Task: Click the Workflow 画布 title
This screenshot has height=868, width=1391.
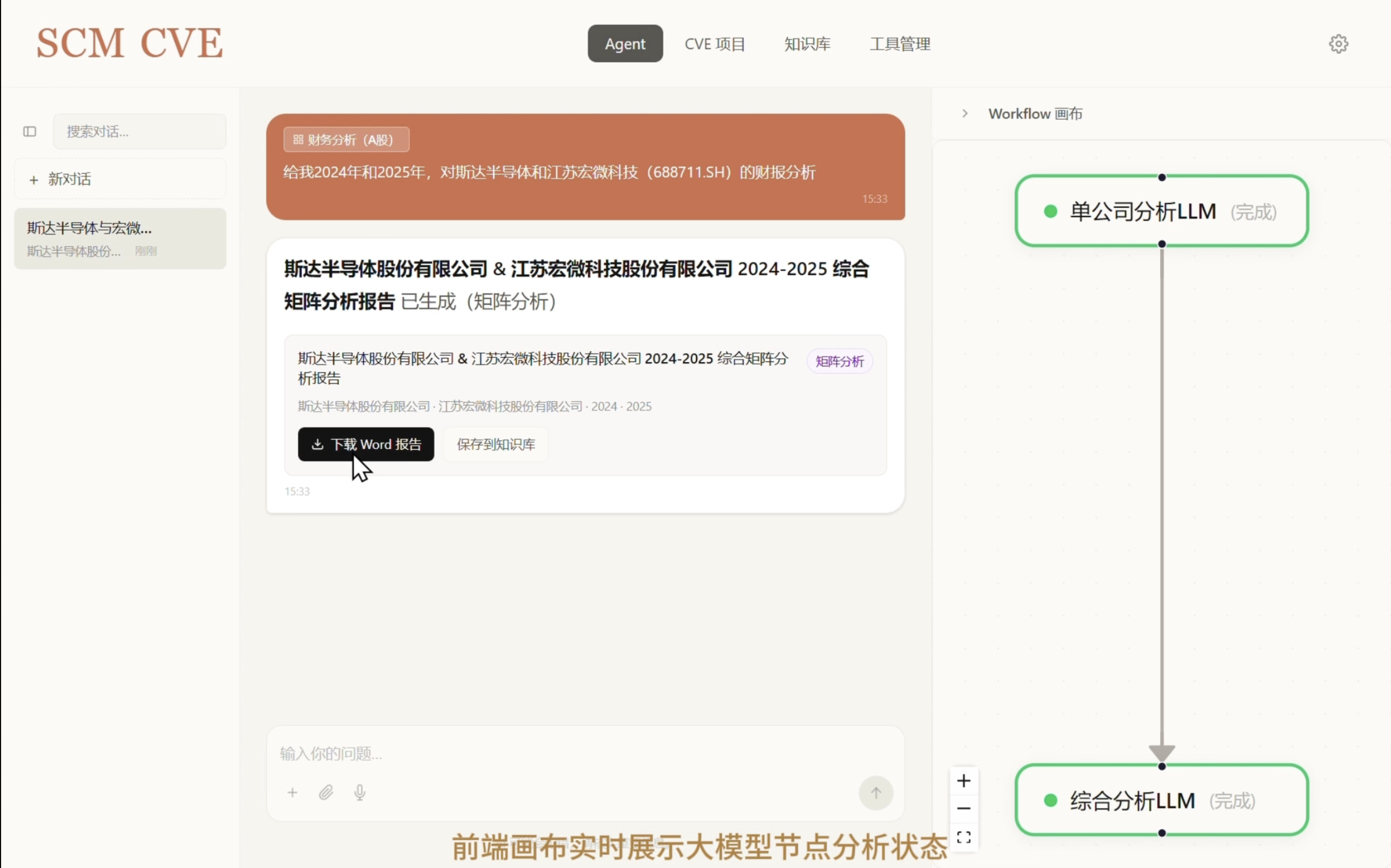Action: 1035,114
